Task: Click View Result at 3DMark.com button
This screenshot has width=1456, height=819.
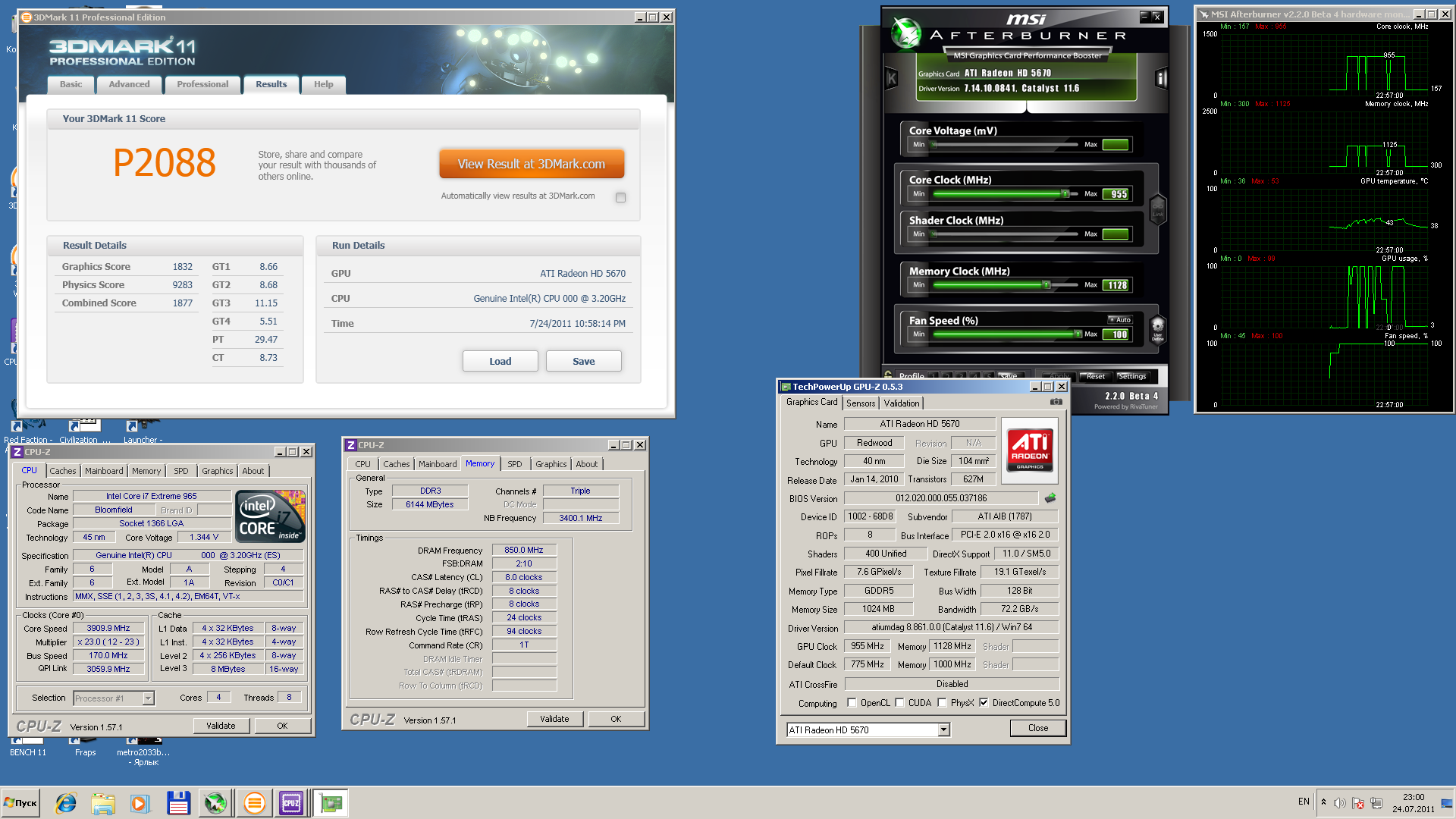Action: 532,164
